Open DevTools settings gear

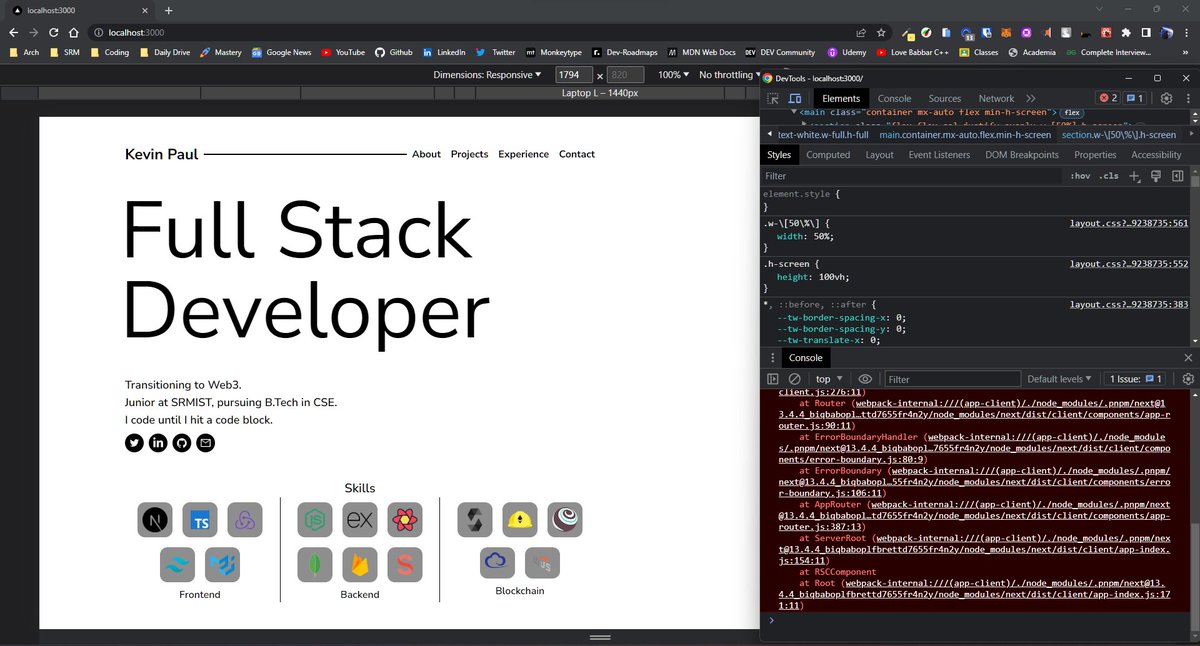[1166, 98]
